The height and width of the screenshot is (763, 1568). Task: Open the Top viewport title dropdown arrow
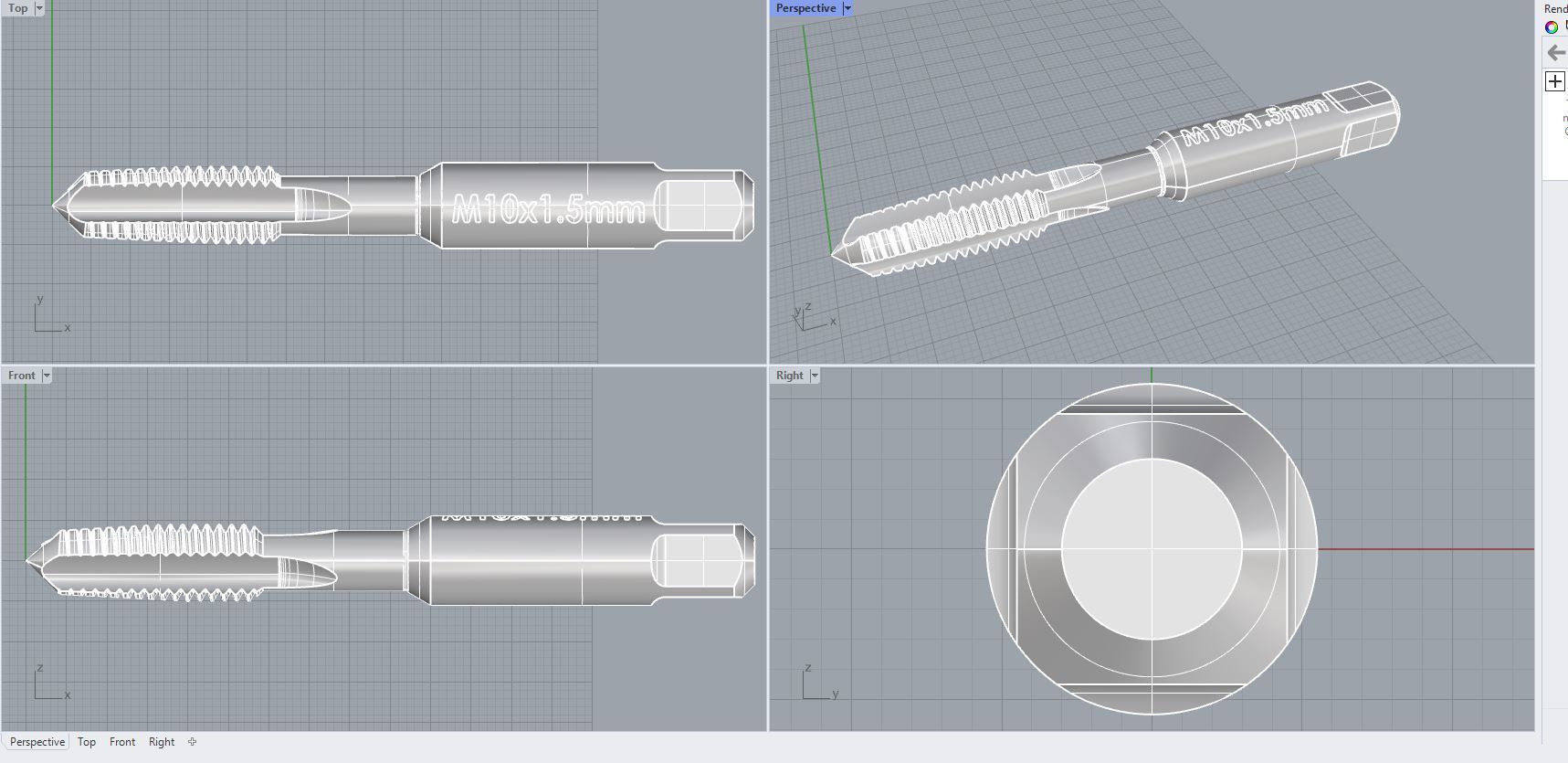[39, 8]
